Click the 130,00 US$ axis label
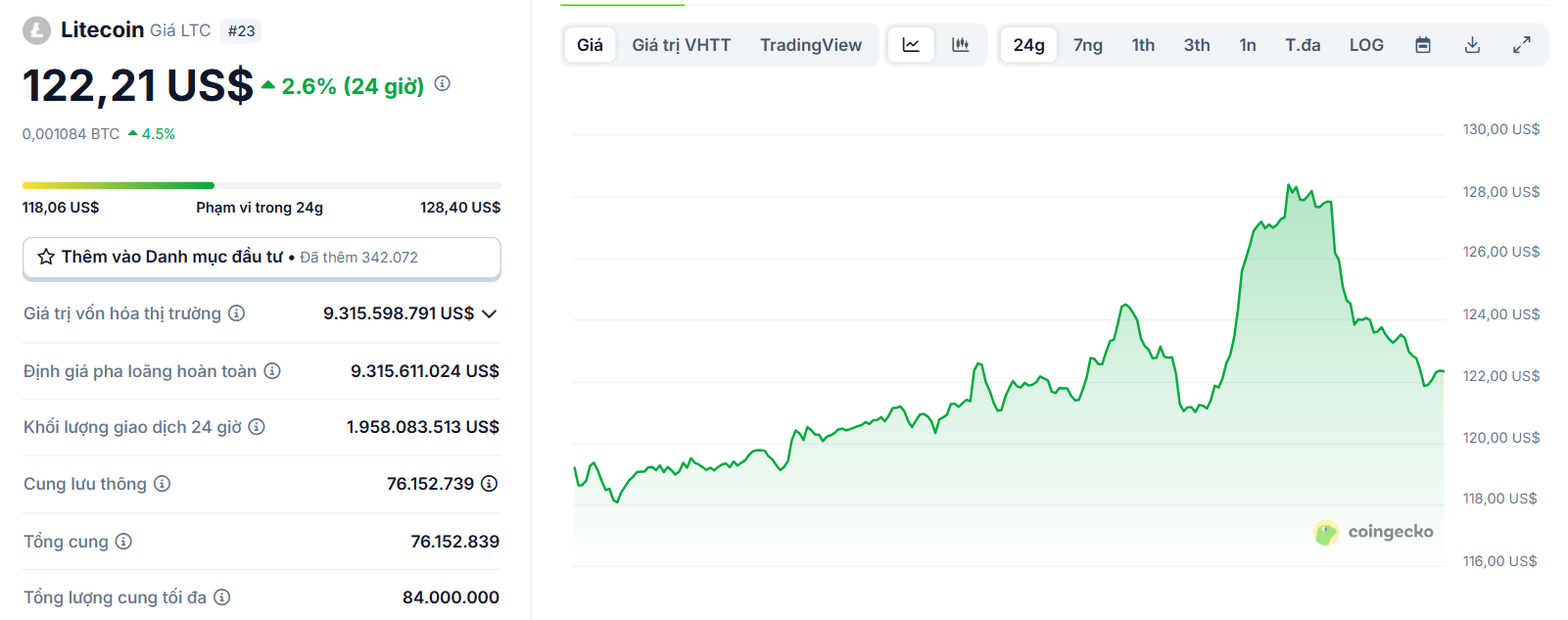This screenshot has height=620, width=1568. pyautogui.click(x=1501, y=129)
